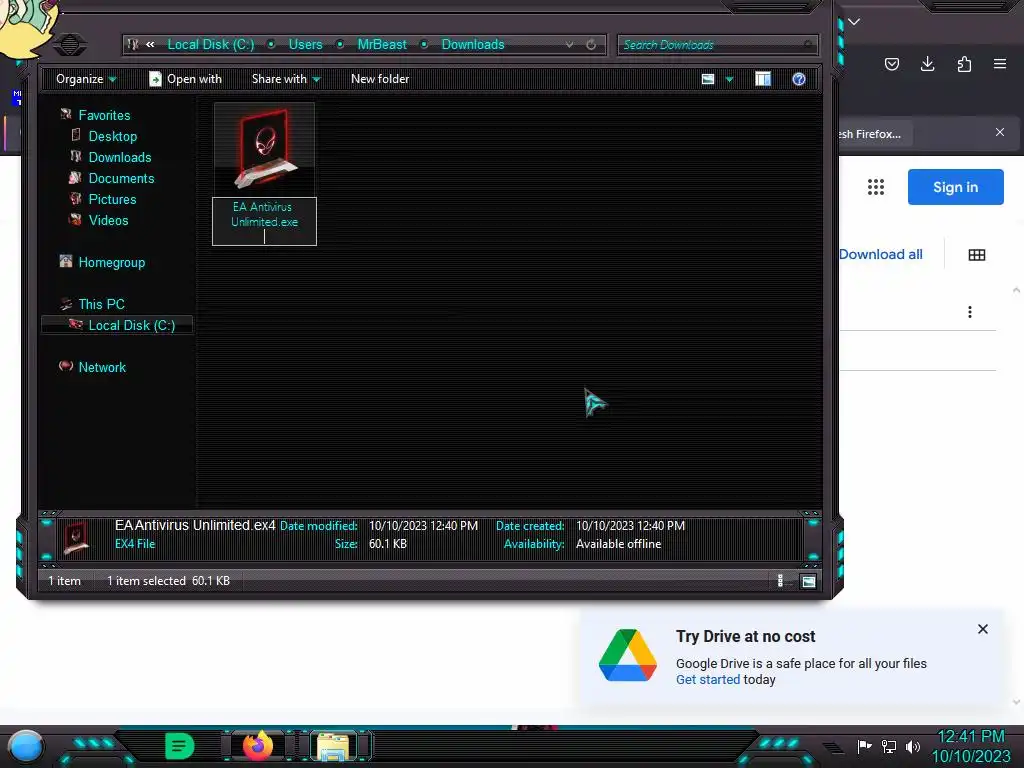Open the Explorer help icon
Viewport: 1024px width, 768px height.
(799, 79)
